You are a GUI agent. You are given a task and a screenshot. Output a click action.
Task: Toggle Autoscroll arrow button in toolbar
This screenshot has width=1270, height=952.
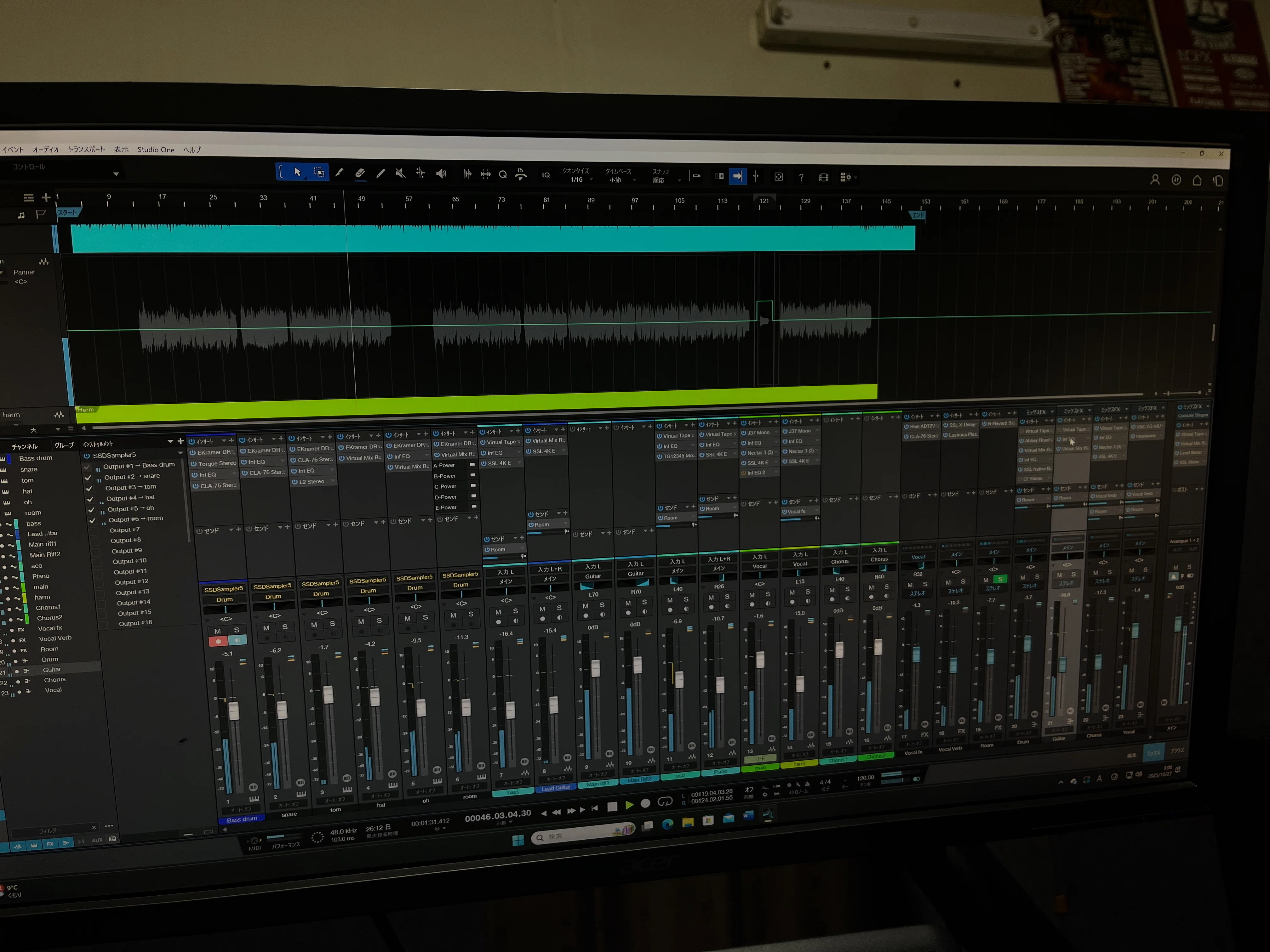coord(738,176)
